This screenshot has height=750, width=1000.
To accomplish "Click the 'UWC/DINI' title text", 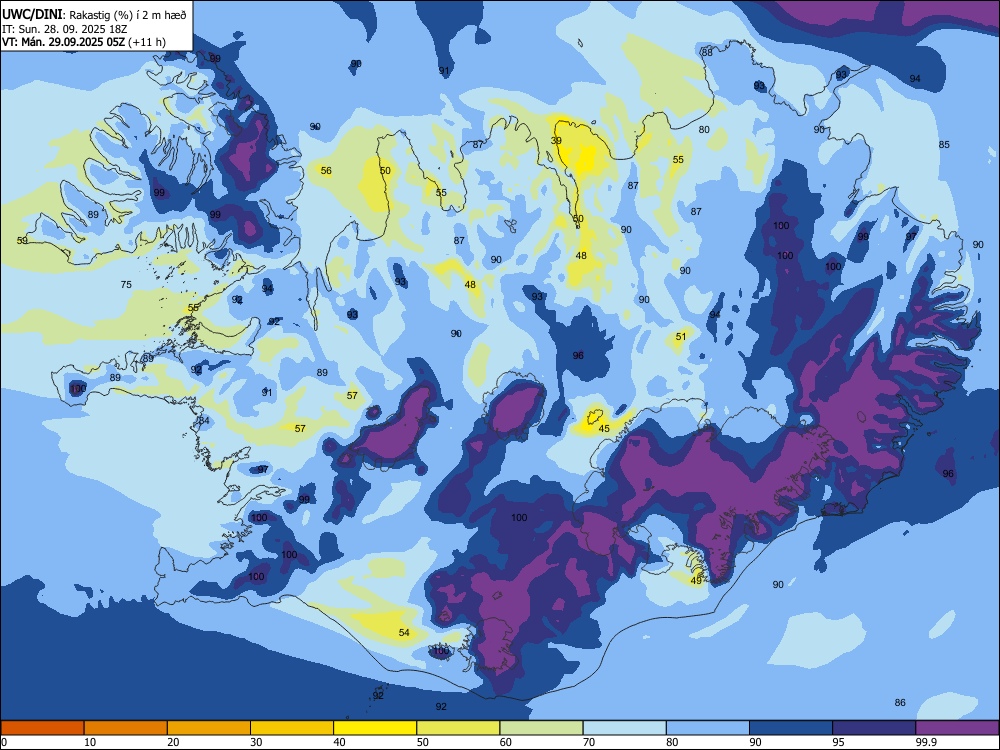I will click(x=32, y=14).
